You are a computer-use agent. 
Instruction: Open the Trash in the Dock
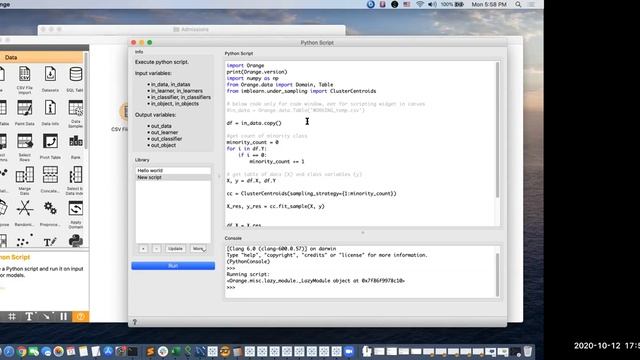coord(528,351)
